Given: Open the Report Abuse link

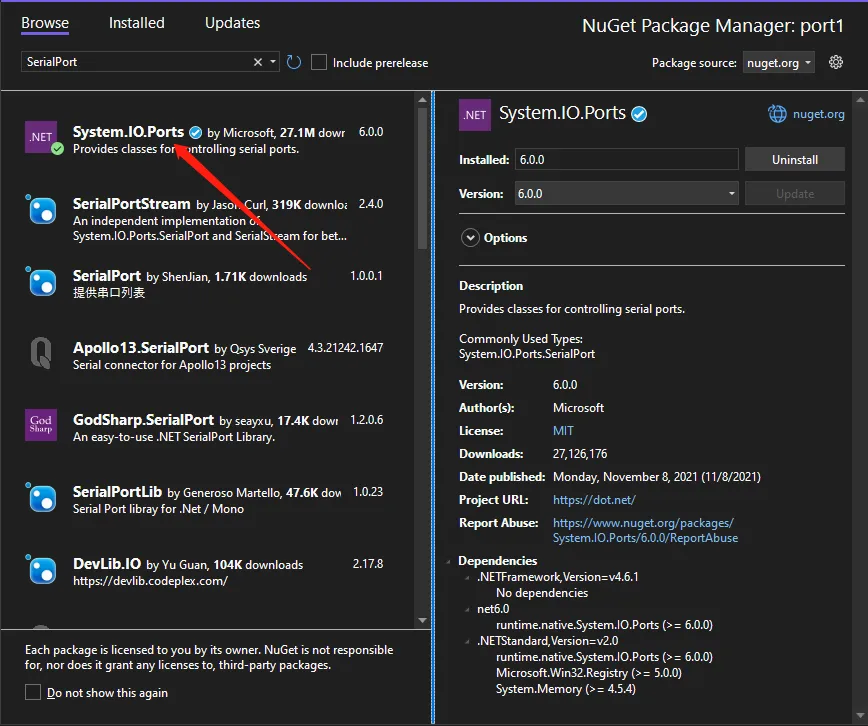Looking at the screenshot, I should 645,531.
